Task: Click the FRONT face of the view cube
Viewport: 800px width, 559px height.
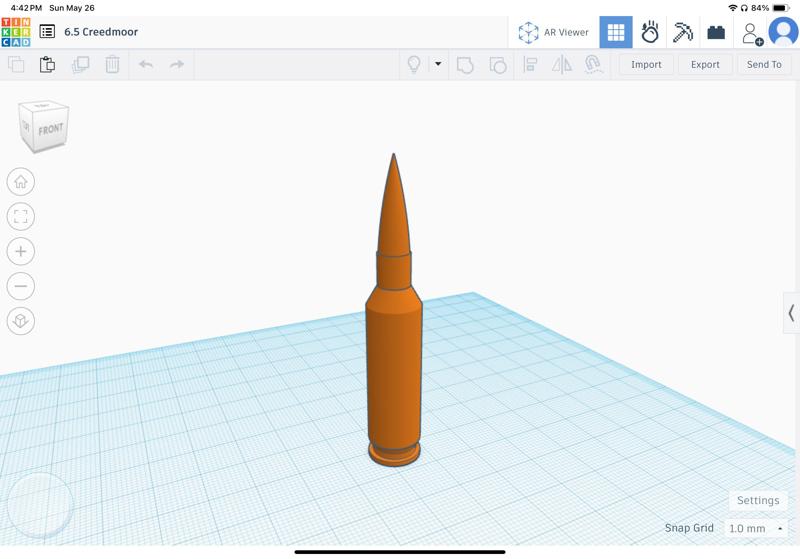Action: 51,129
